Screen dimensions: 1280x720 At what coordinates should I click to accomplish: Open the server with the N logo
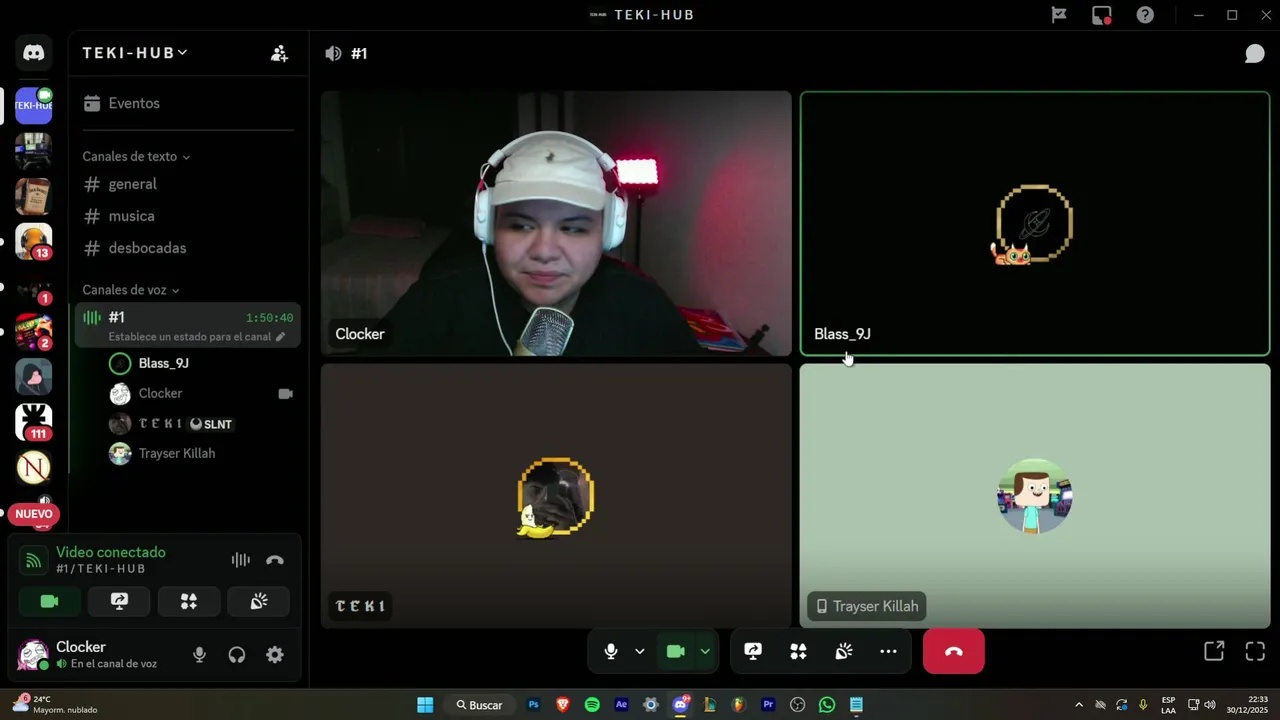tap(34, 467)
